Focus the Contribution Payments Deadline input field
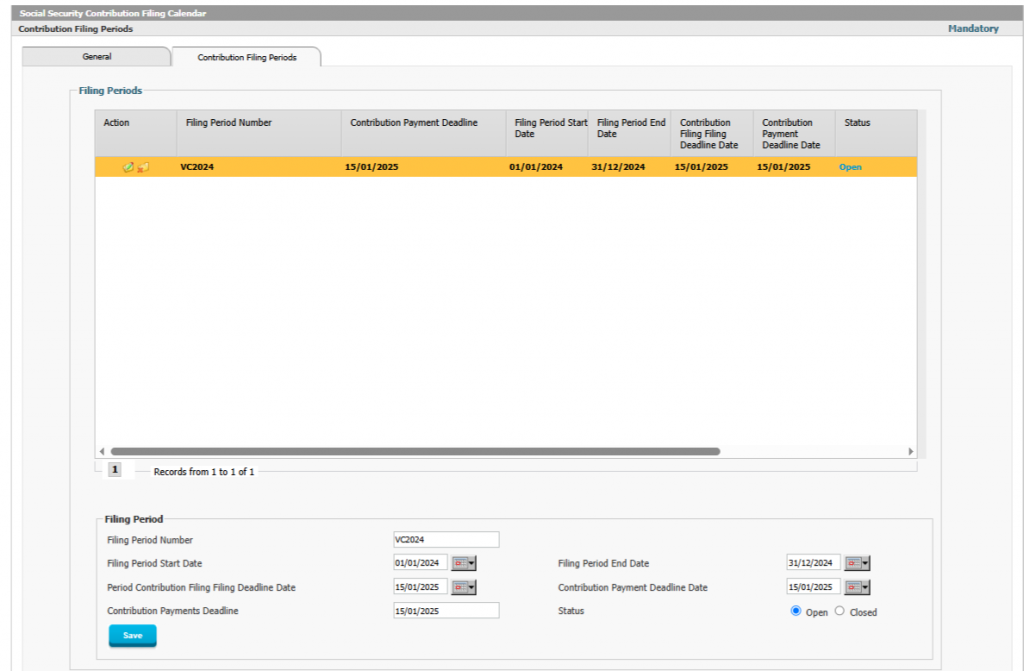The width and height of the screenshot is (1024, 671). (446, 611)
